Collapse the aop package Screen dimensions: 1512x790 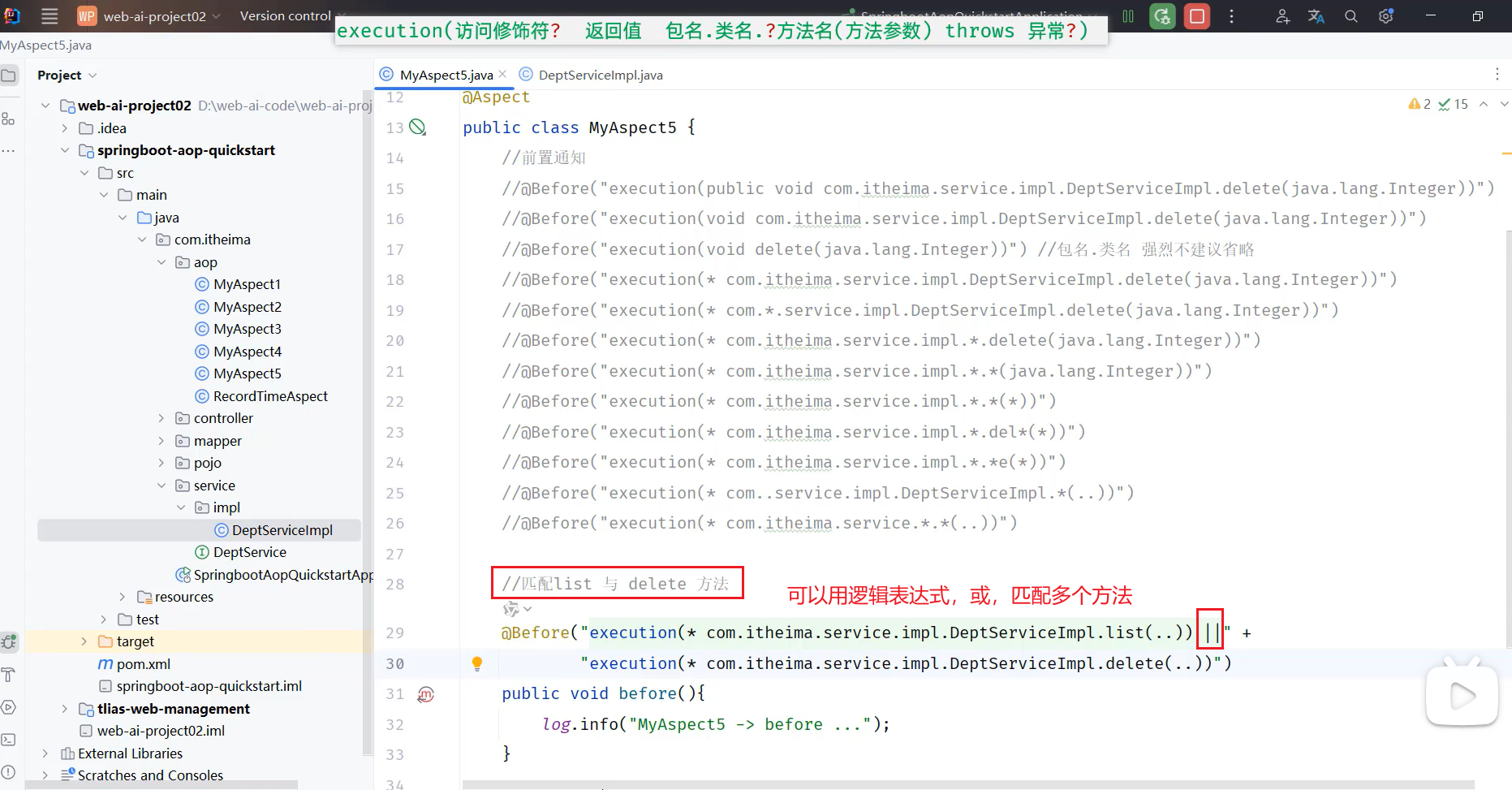pos(162,262)
